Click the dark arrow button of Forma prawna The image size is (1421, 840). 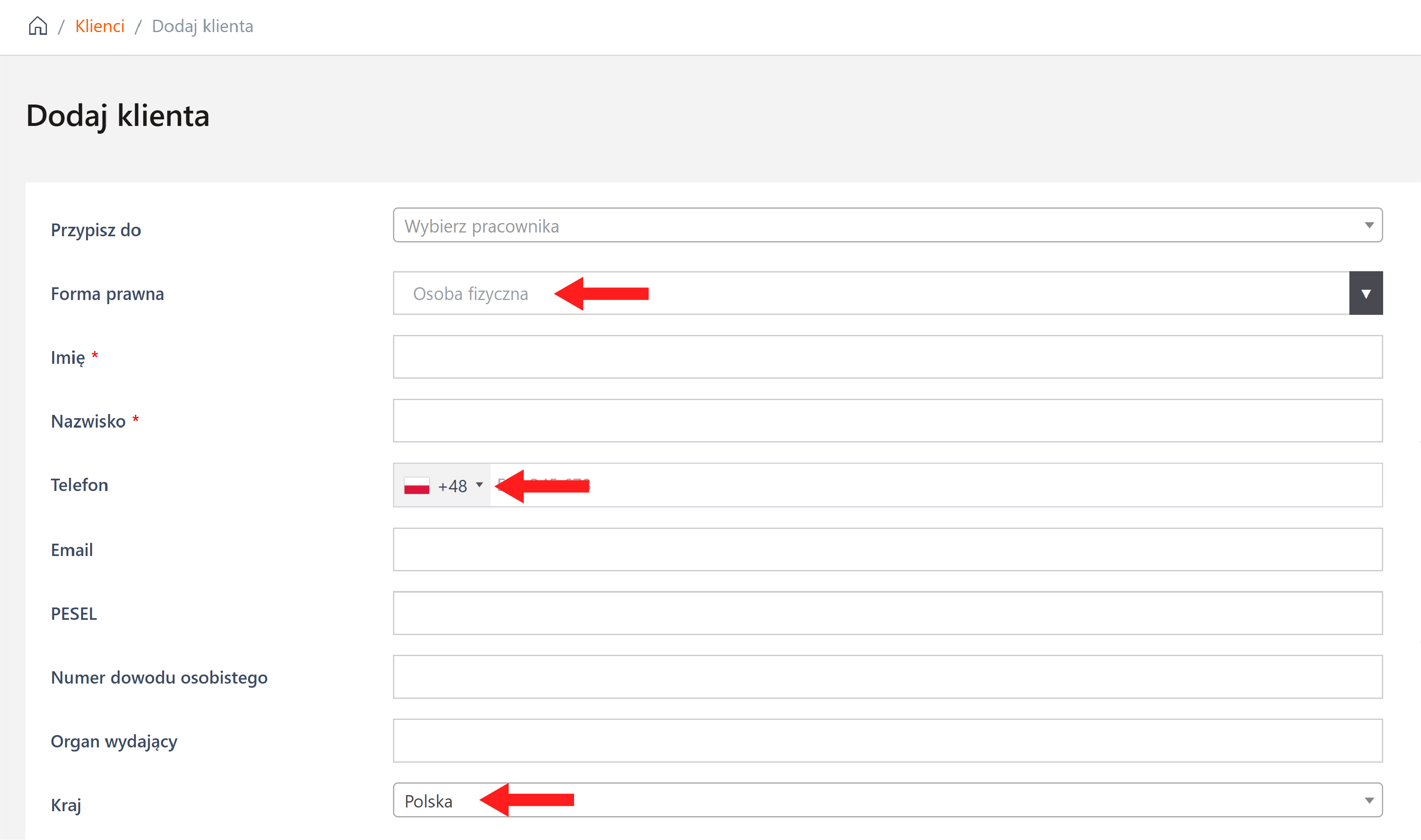pyautogui.click(x=1365, y=293)
